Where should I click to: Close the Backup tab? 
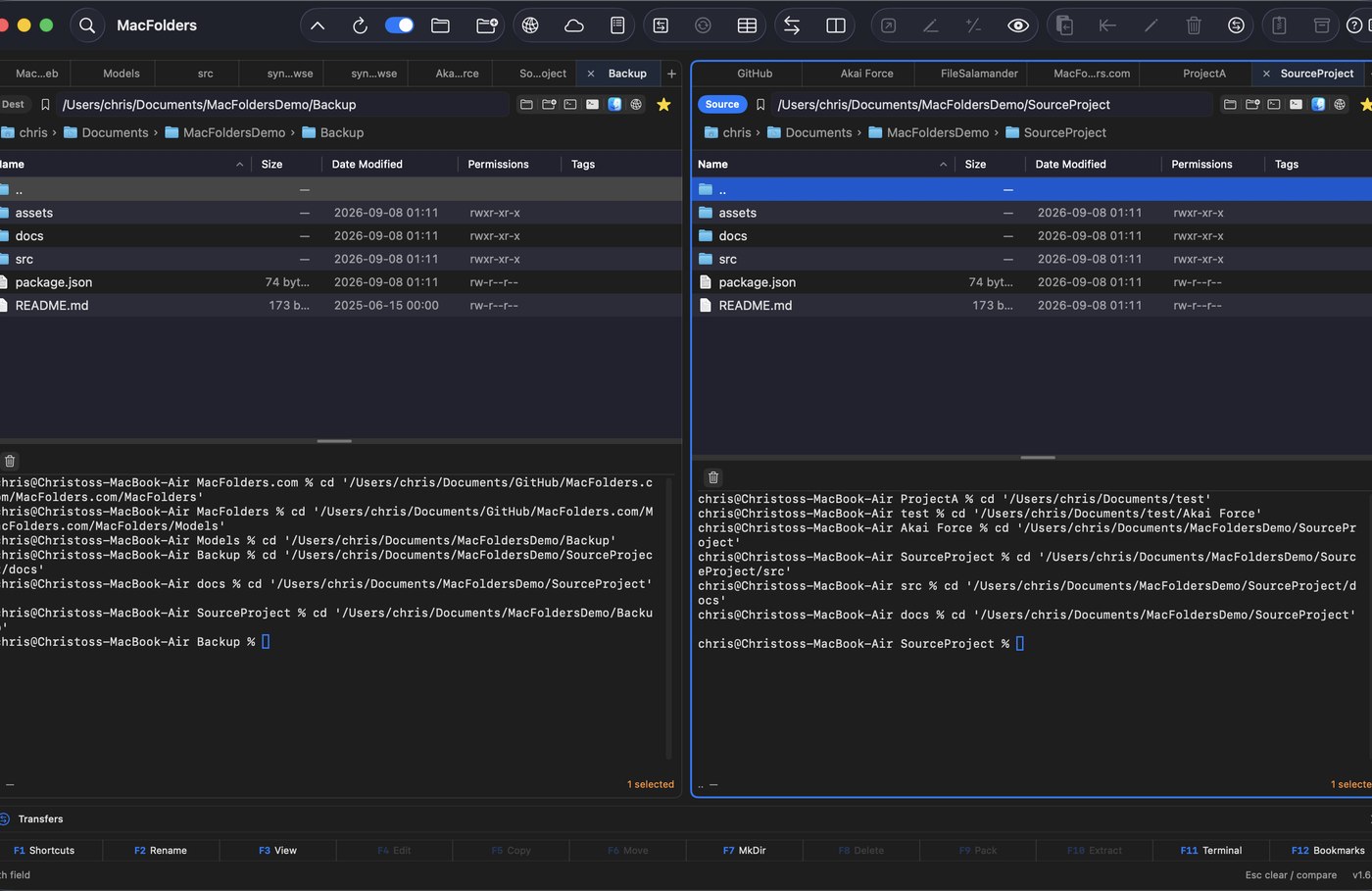point(591,74)
